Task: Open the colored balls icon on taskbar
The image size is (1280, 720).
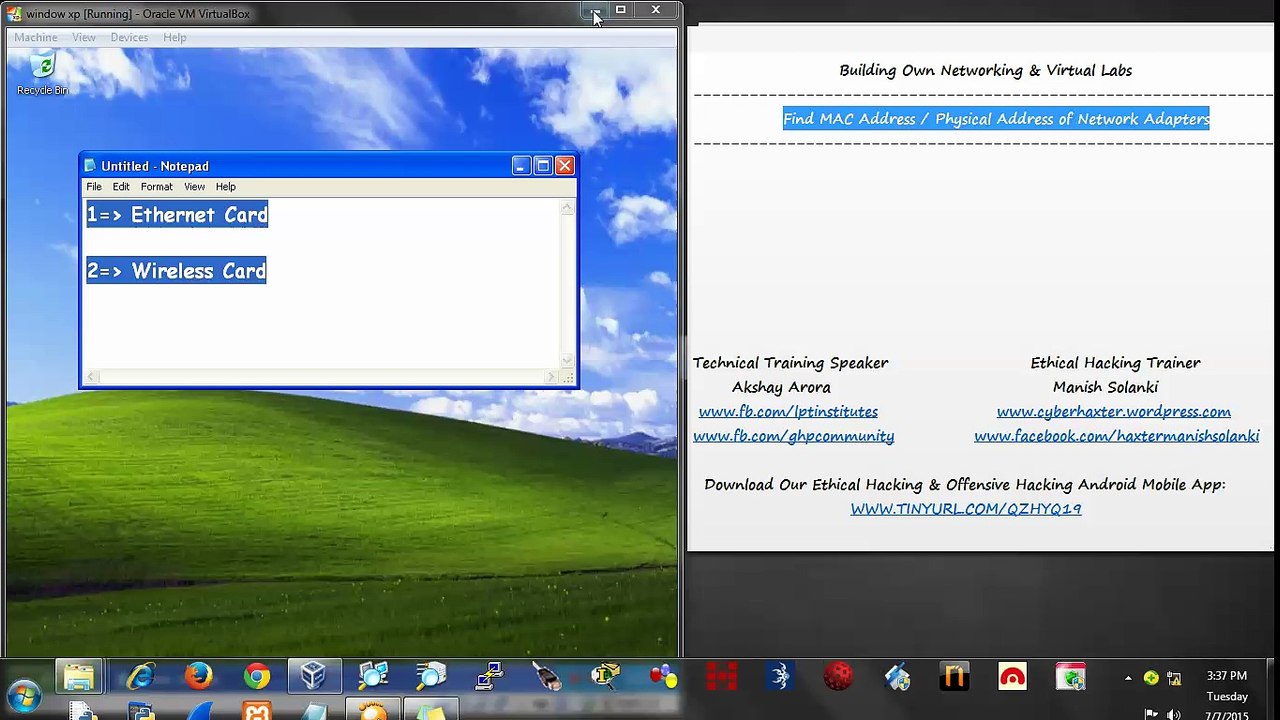Action: (x=663, y=677)
